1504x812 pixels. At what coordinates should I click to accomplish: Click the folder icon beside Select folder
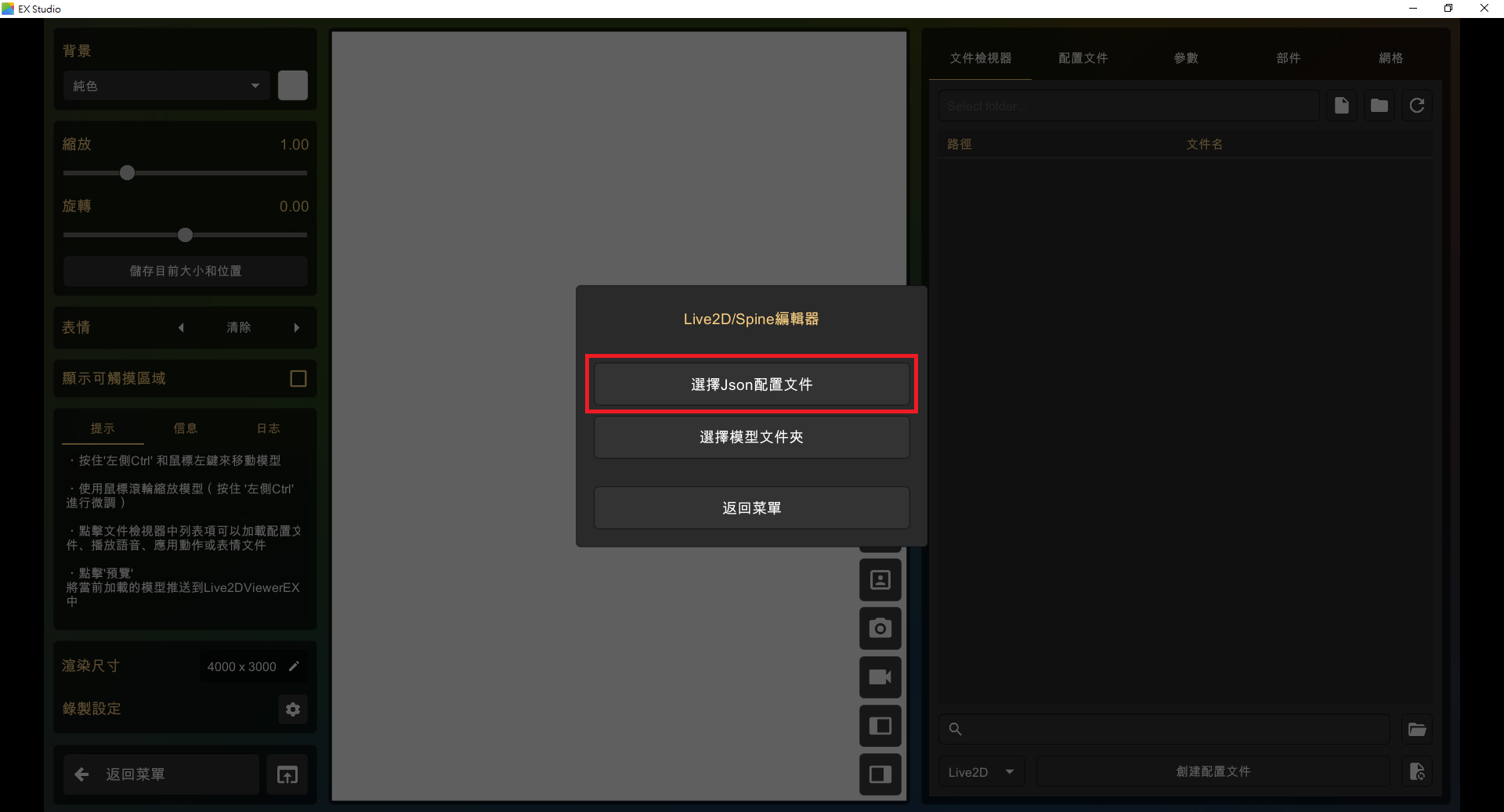[x=1379, y=106]
